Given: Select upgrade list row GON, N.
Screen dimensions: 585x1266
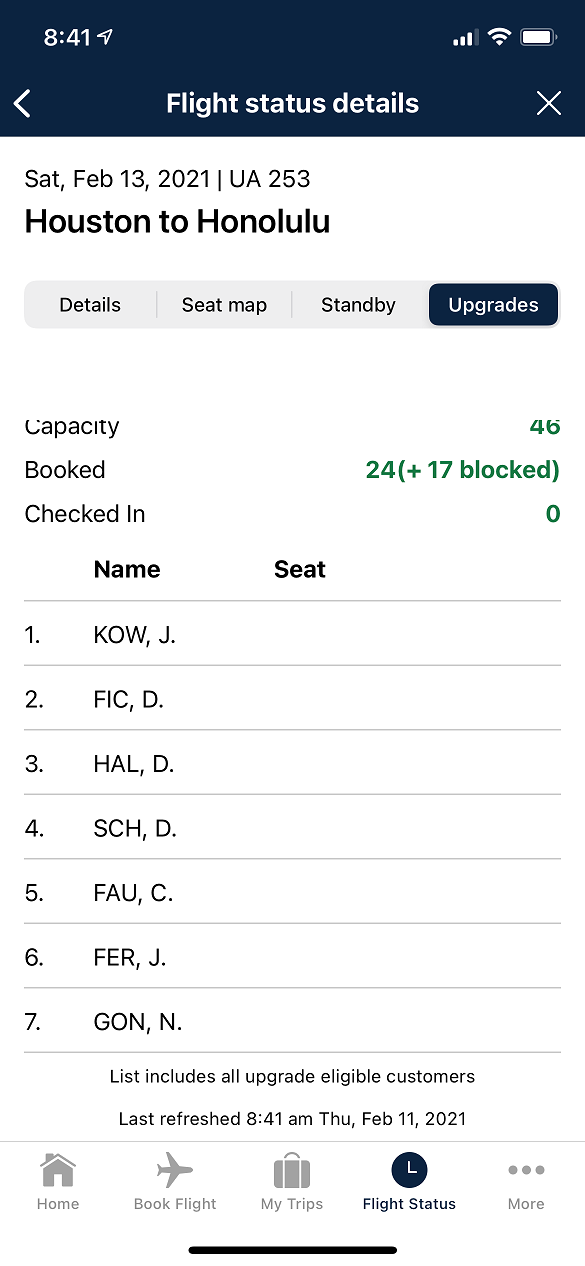Looking at the screenshot, I should pos(292,1021).
